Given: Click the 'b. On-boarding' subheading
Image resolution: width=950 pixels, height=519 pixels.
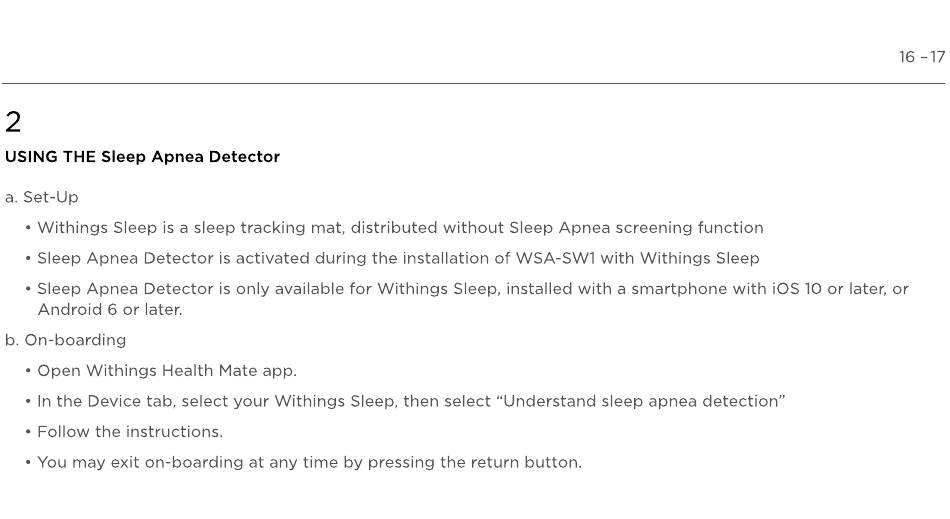Looking at the screenshot, I should click(65, 340).
